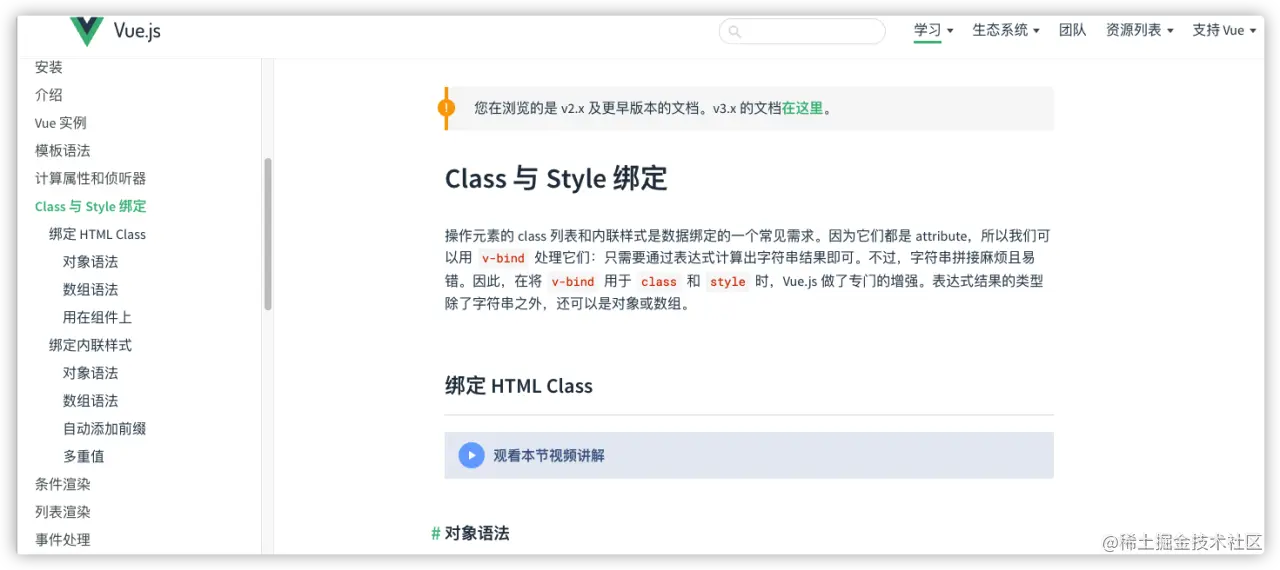Image resolution: width=1280 pixels, height=570 pixels.
Task: Jump to 用在组件上 in sidebar
Action: (98, 317)
